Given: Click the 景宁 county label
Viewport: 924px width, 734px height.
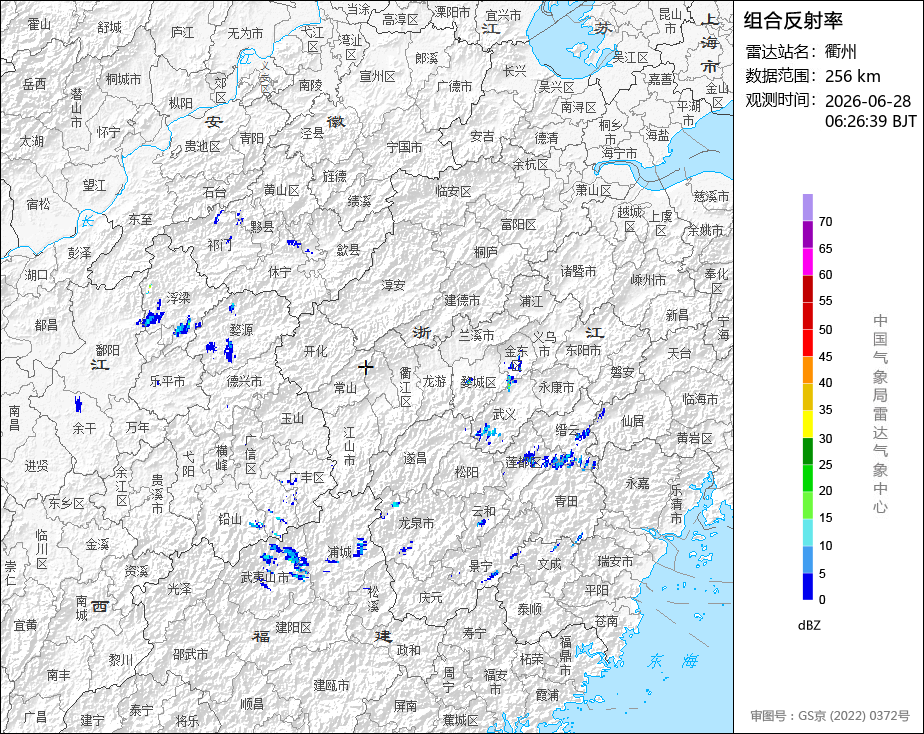Looking at the screenshot, I should click(480, 566).
